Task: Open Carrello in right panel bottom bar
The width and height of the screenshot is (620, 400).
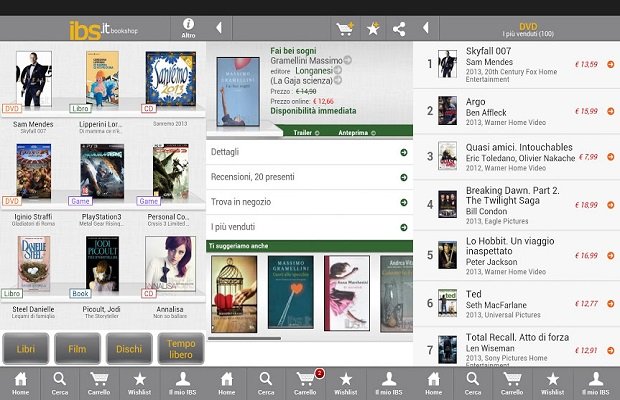Action: click(x=512, y=383)
